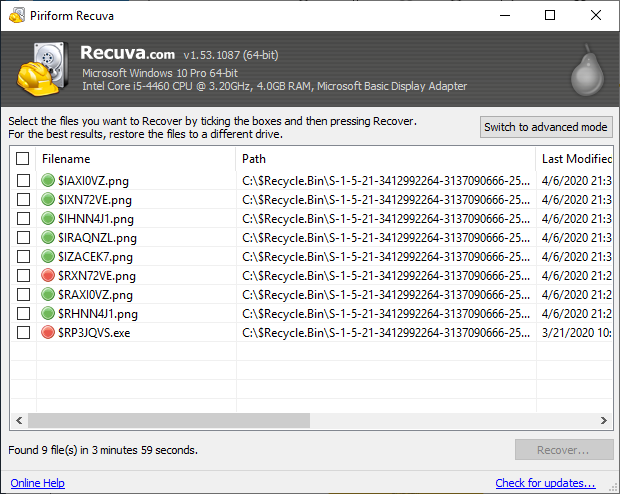
Task: Click the horizontal scrollbar thumb
Action: tap(169, 420)
